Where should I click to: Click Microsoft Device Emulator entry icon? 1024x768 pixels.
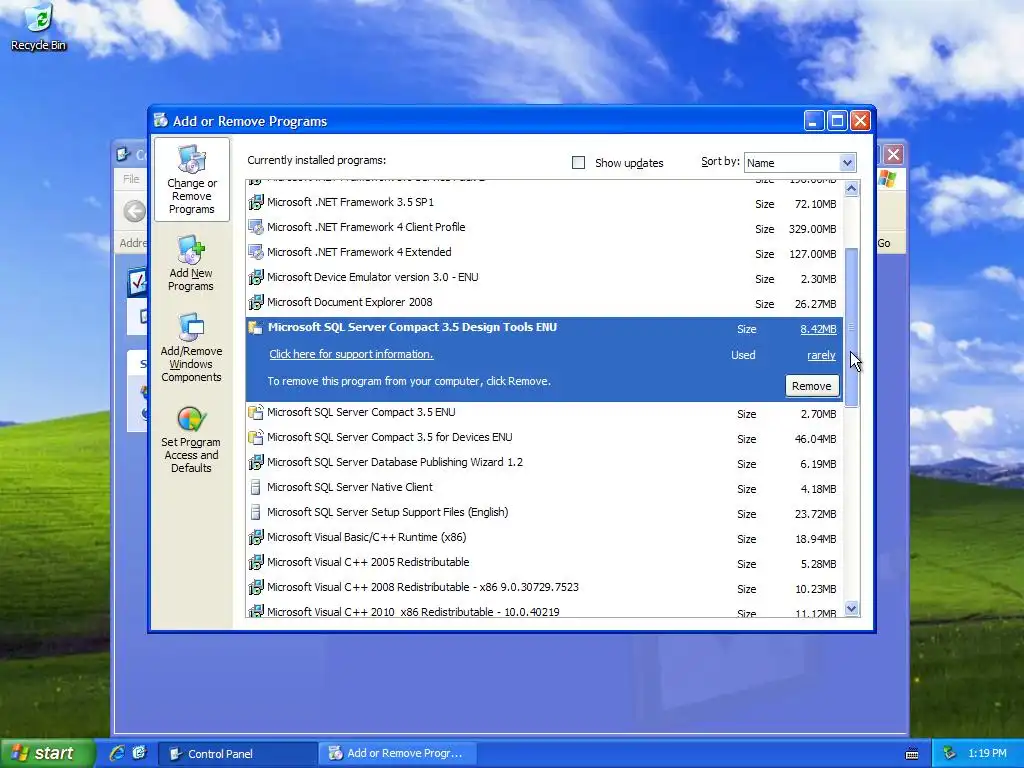[256, 278]
